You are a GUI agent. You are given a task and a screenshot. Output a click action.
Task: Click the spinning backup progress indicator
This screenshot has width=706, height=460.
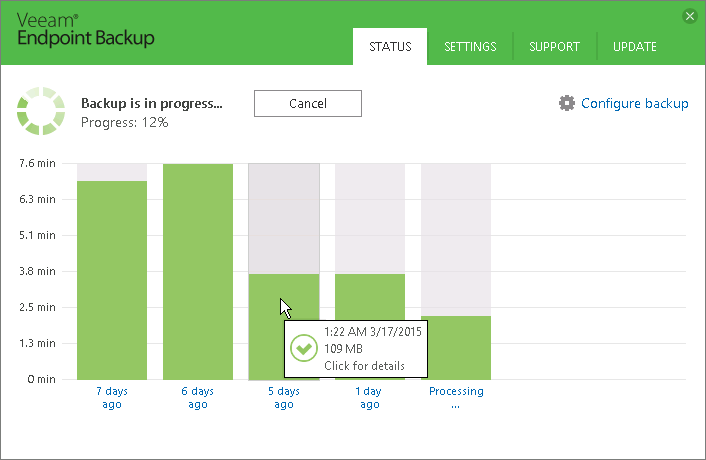41,111
